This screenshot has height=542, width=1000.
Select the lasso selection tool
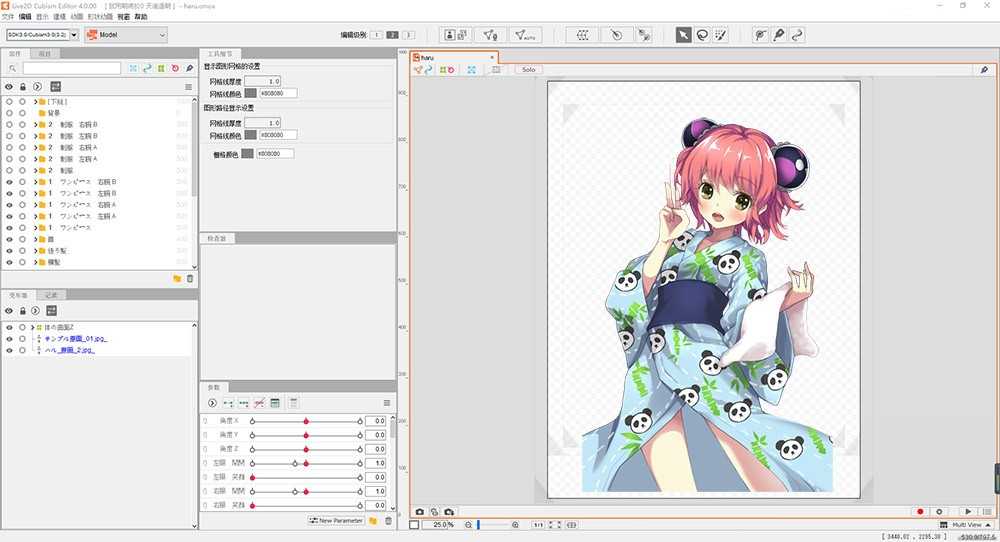[x=702, y=35]
